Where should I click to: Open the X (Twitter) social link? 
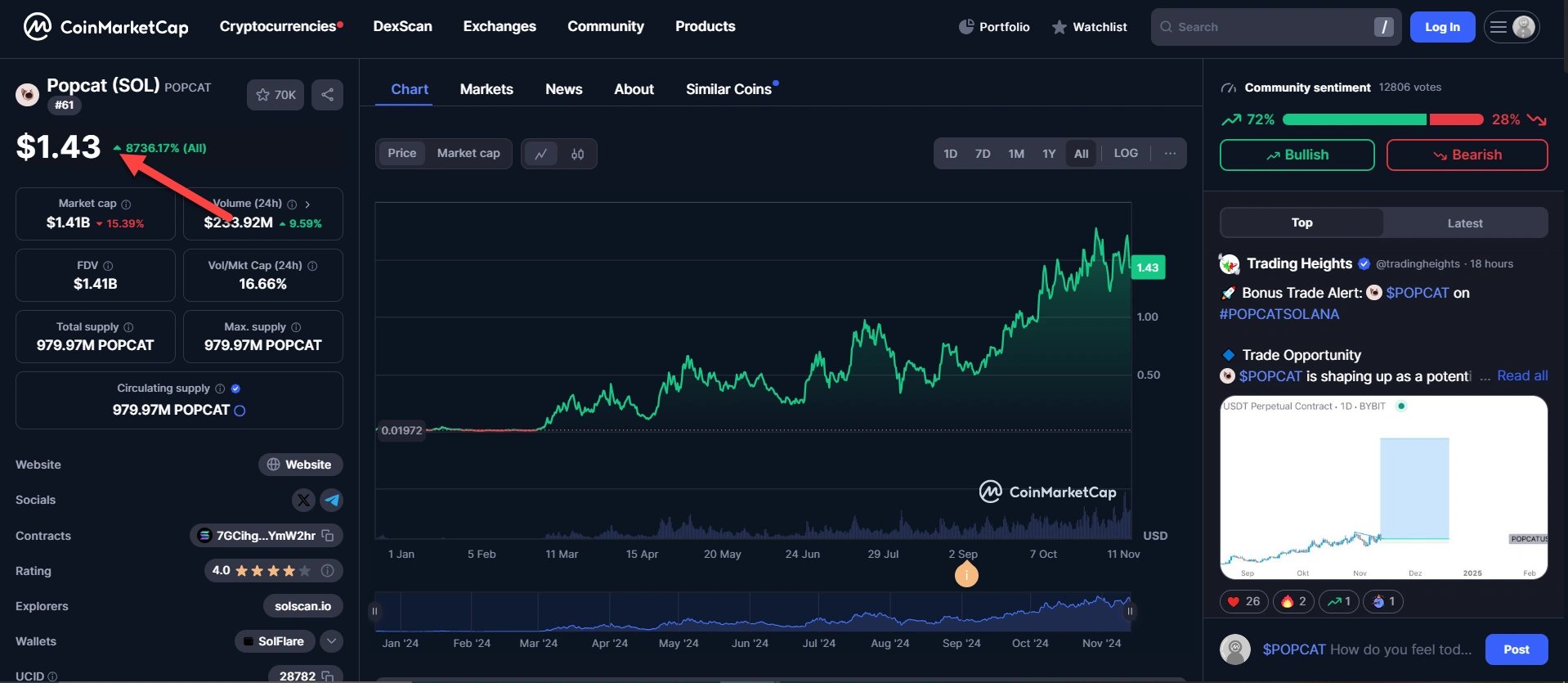tap(303, 500)
